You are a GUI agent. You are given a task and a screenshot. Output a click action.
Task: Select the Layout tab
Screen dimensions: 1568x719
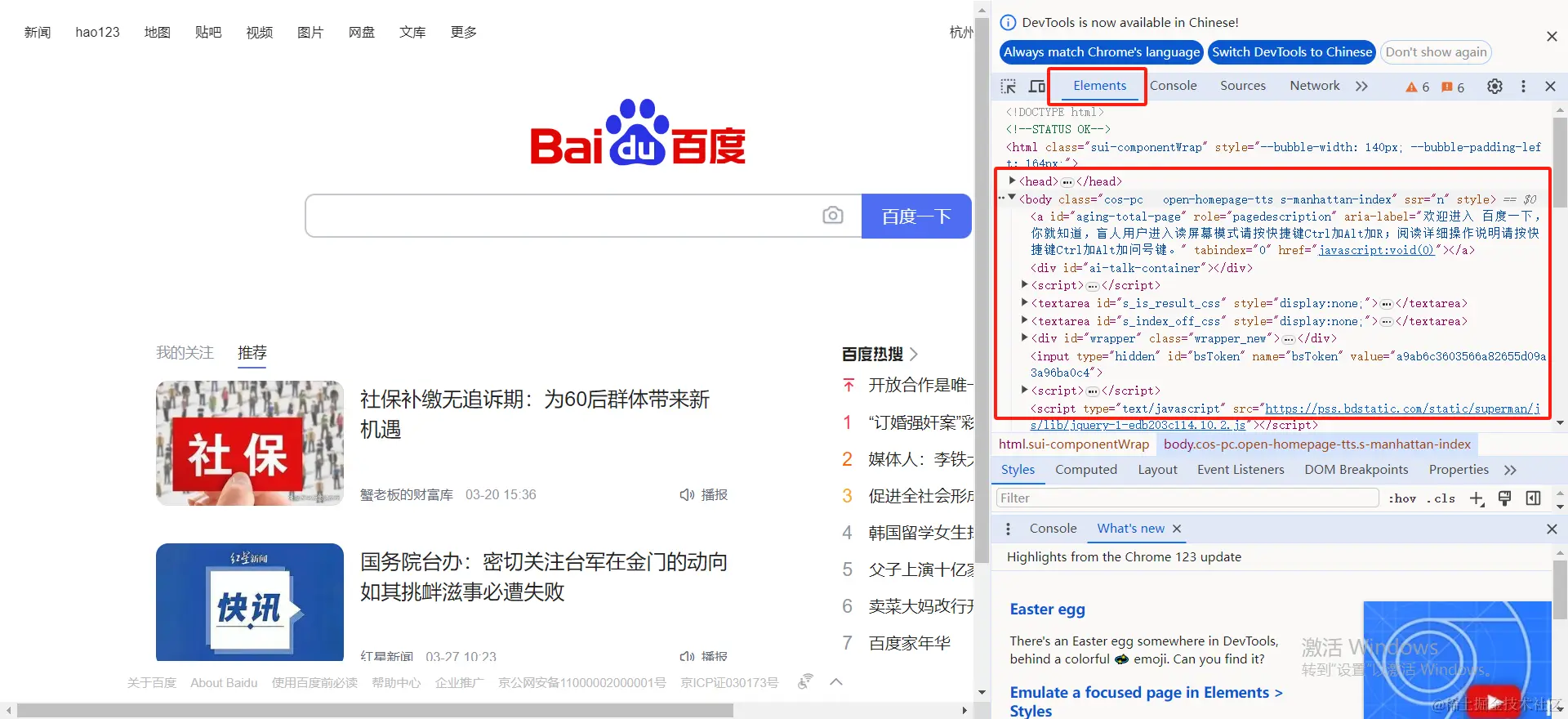click(1157, 470)
